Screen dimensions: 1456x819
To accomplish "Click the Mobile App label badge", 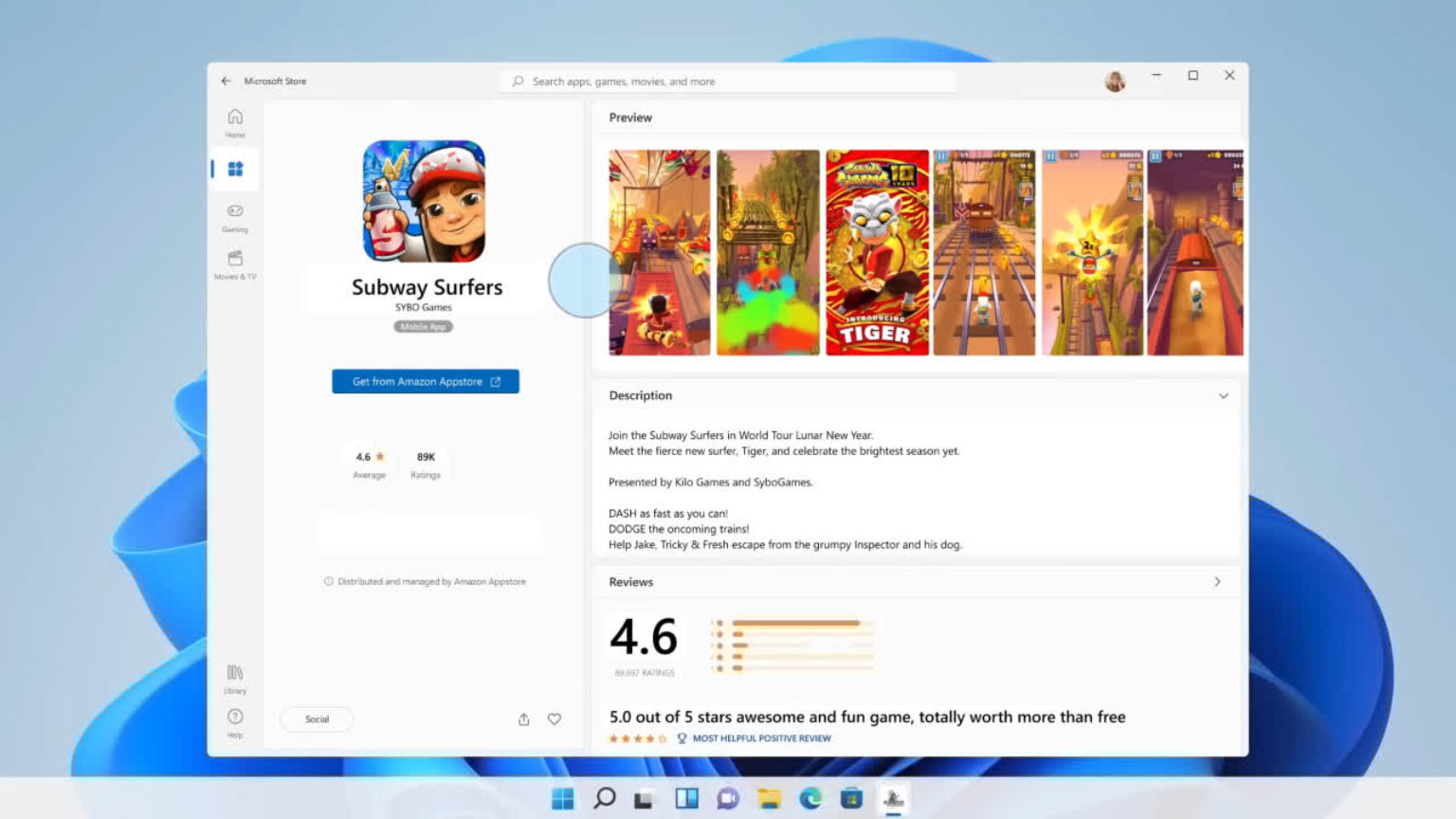I will [424, 326].
